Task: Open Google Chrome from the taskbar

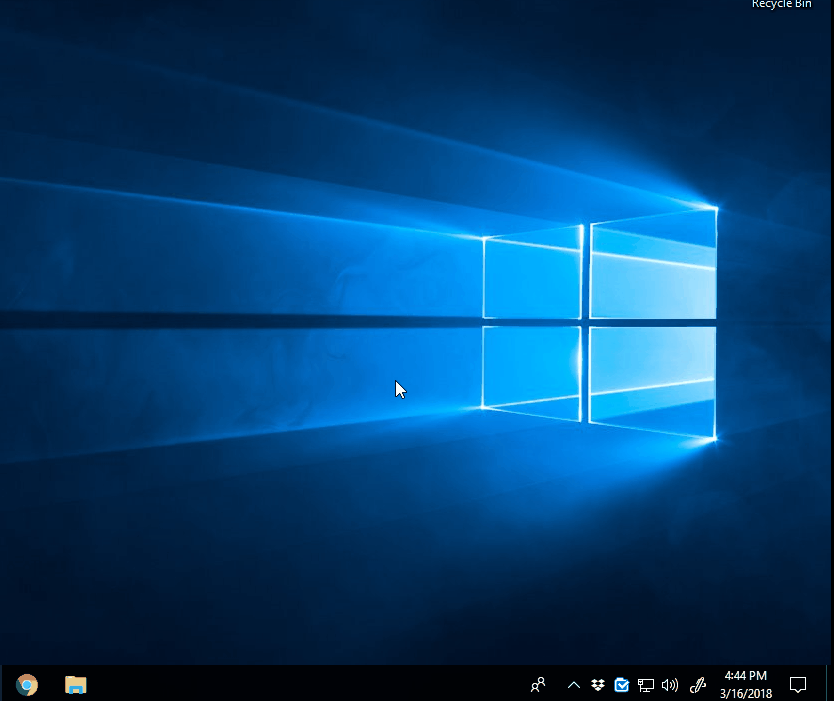Action: tap(27, 685)
